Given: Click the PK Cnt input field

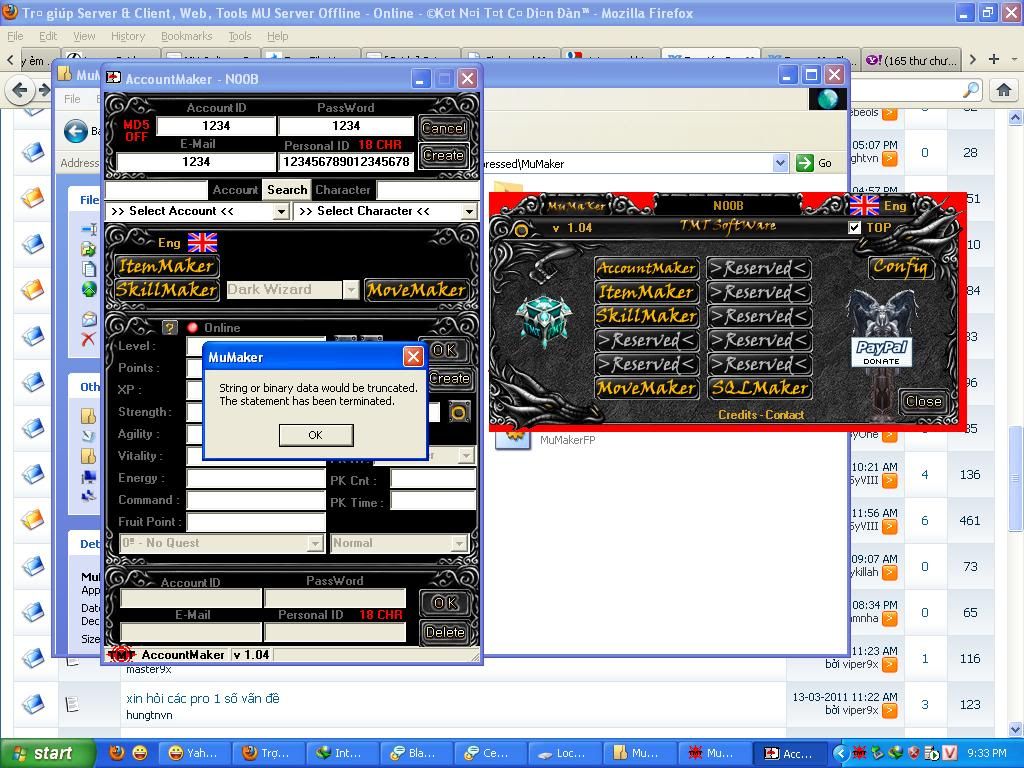Looking at the screenshot, I should coord(433,480).
